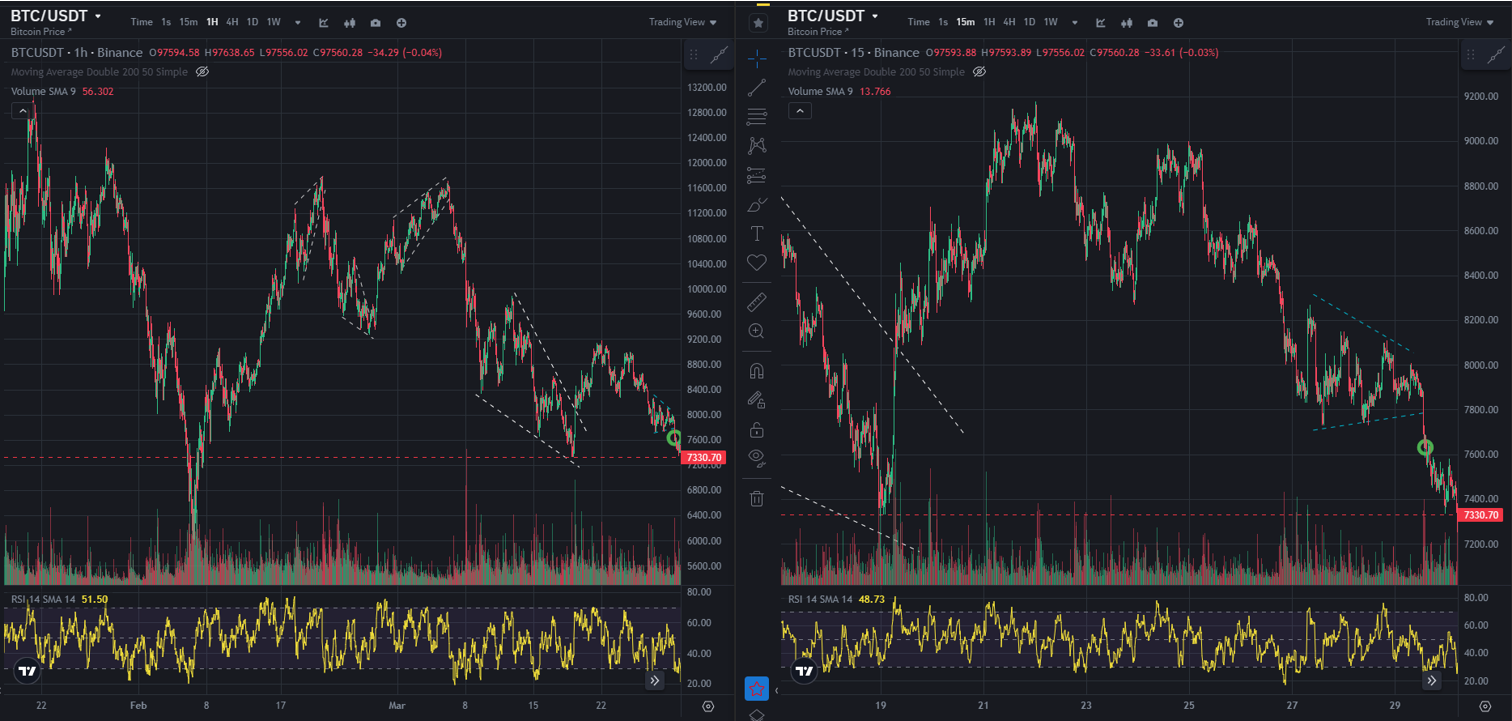Open Trading View dropdown on left chart
This screenshot has width=1512, height=721.
click(x=682, y=22)
